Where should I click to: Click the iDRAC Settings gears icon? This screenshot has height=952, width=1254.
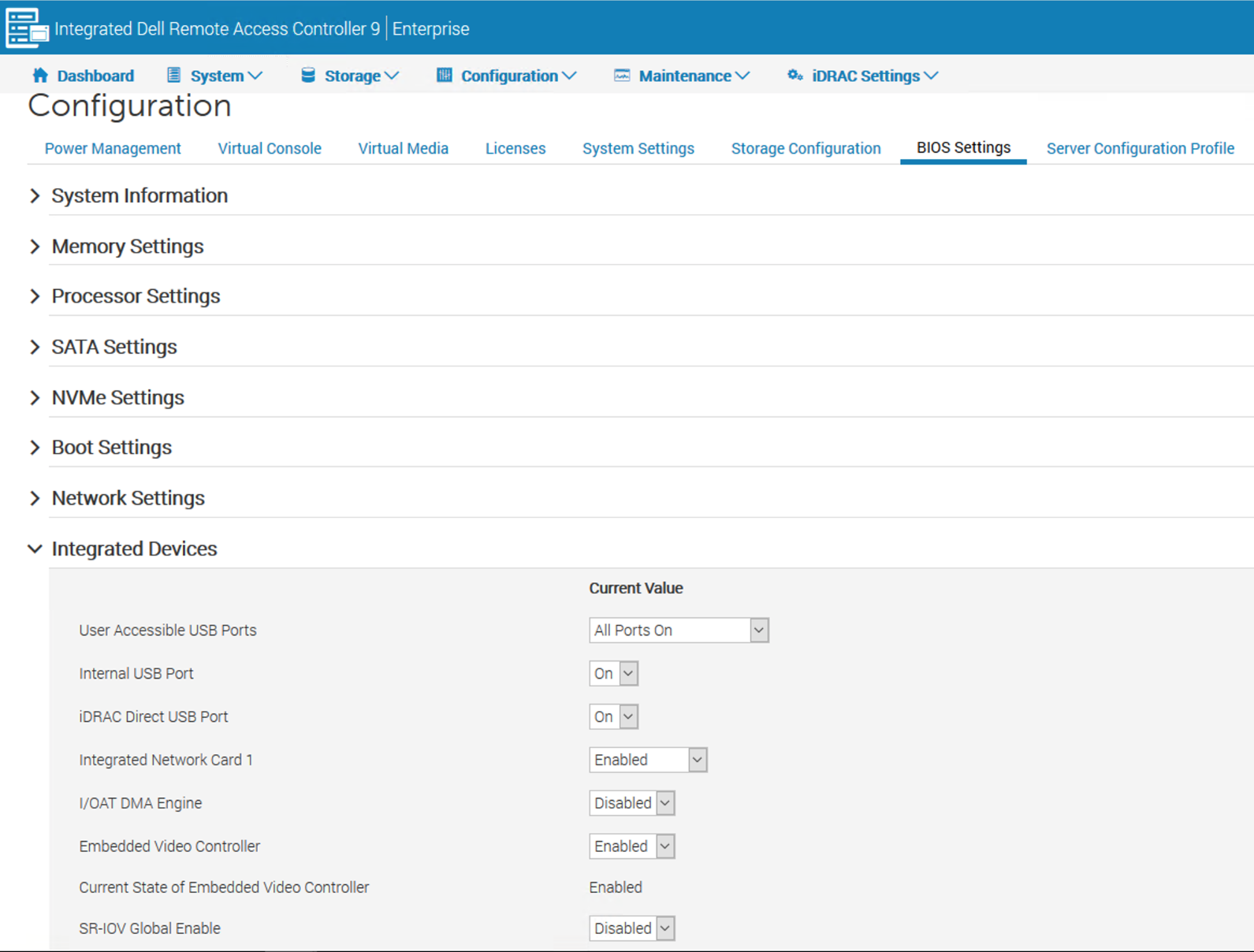tap(795, 75)
